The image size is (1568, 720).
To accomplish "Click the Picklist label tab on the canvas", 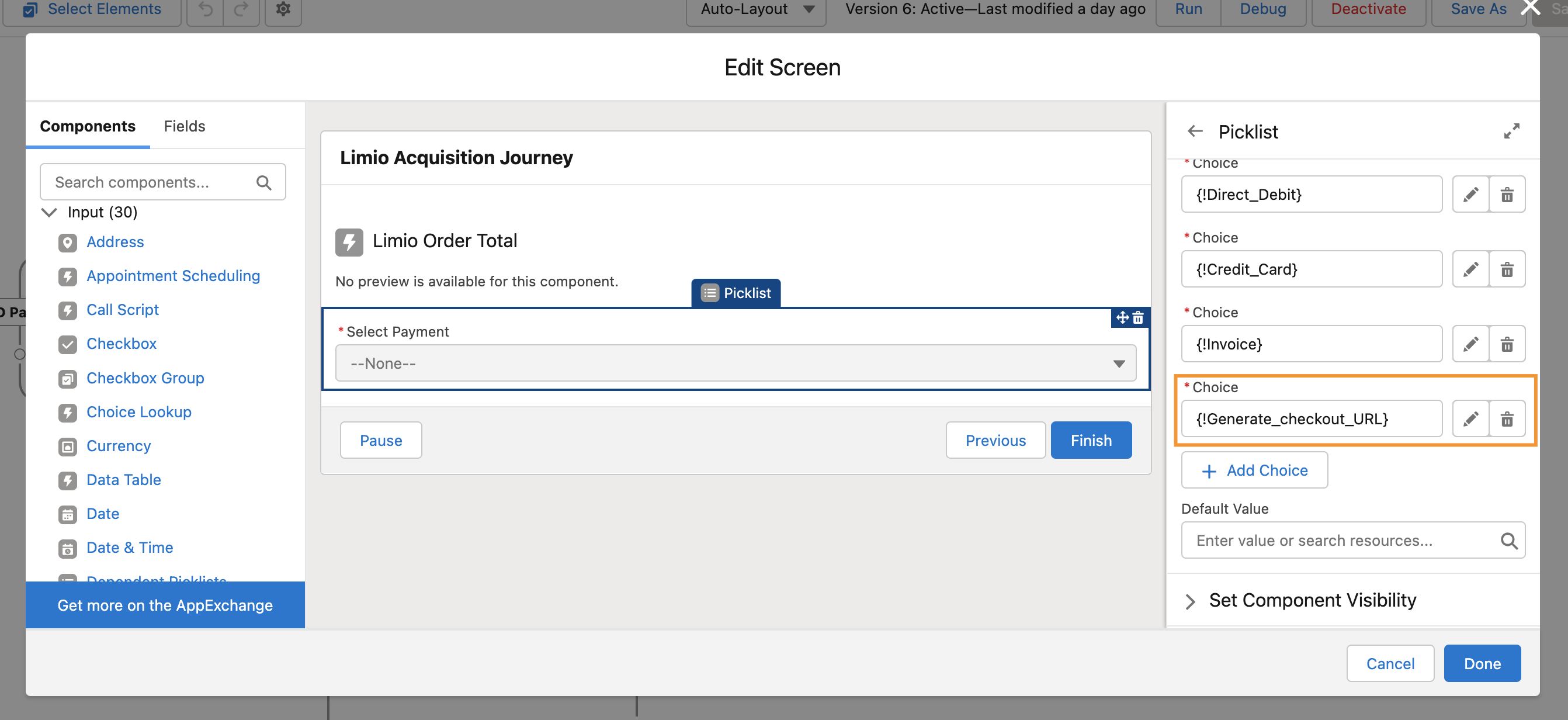I will pos(736,293).
